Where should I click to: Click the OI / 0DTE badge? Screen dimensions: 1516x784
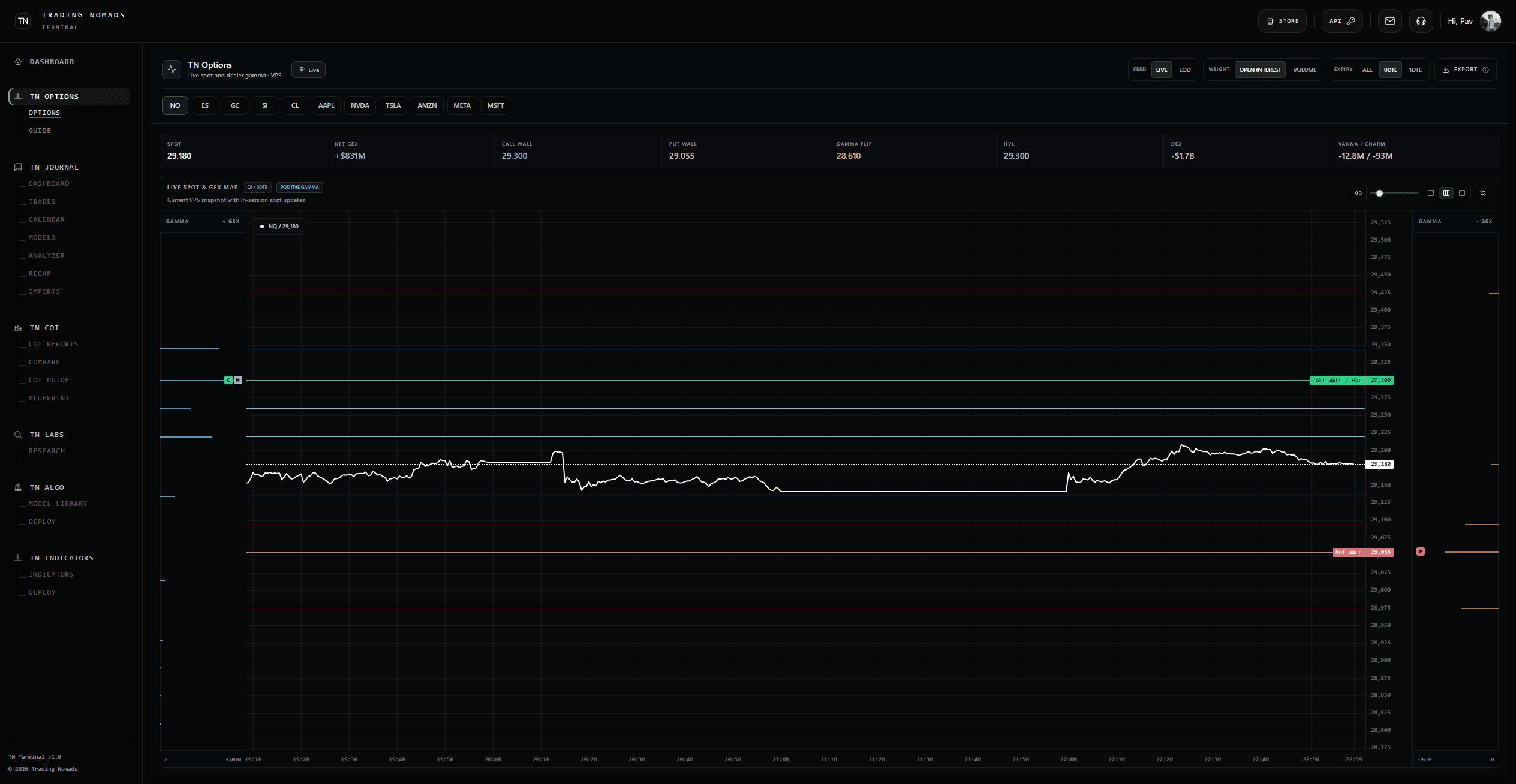(257, 187)
